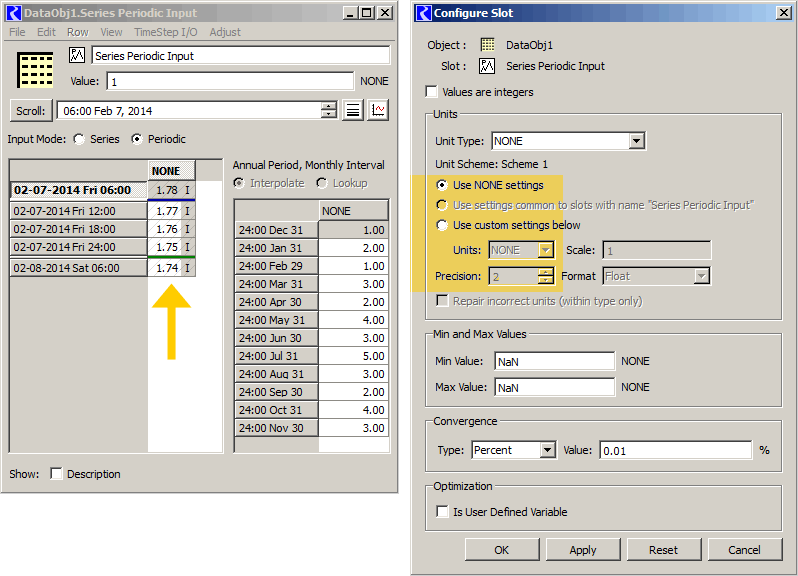Image resolution: width=798 pixels, height=576 pixels.
Task: Click the Scroll date field 06:00 Feb 7, 2014
Action: click(x=189, y=110)
